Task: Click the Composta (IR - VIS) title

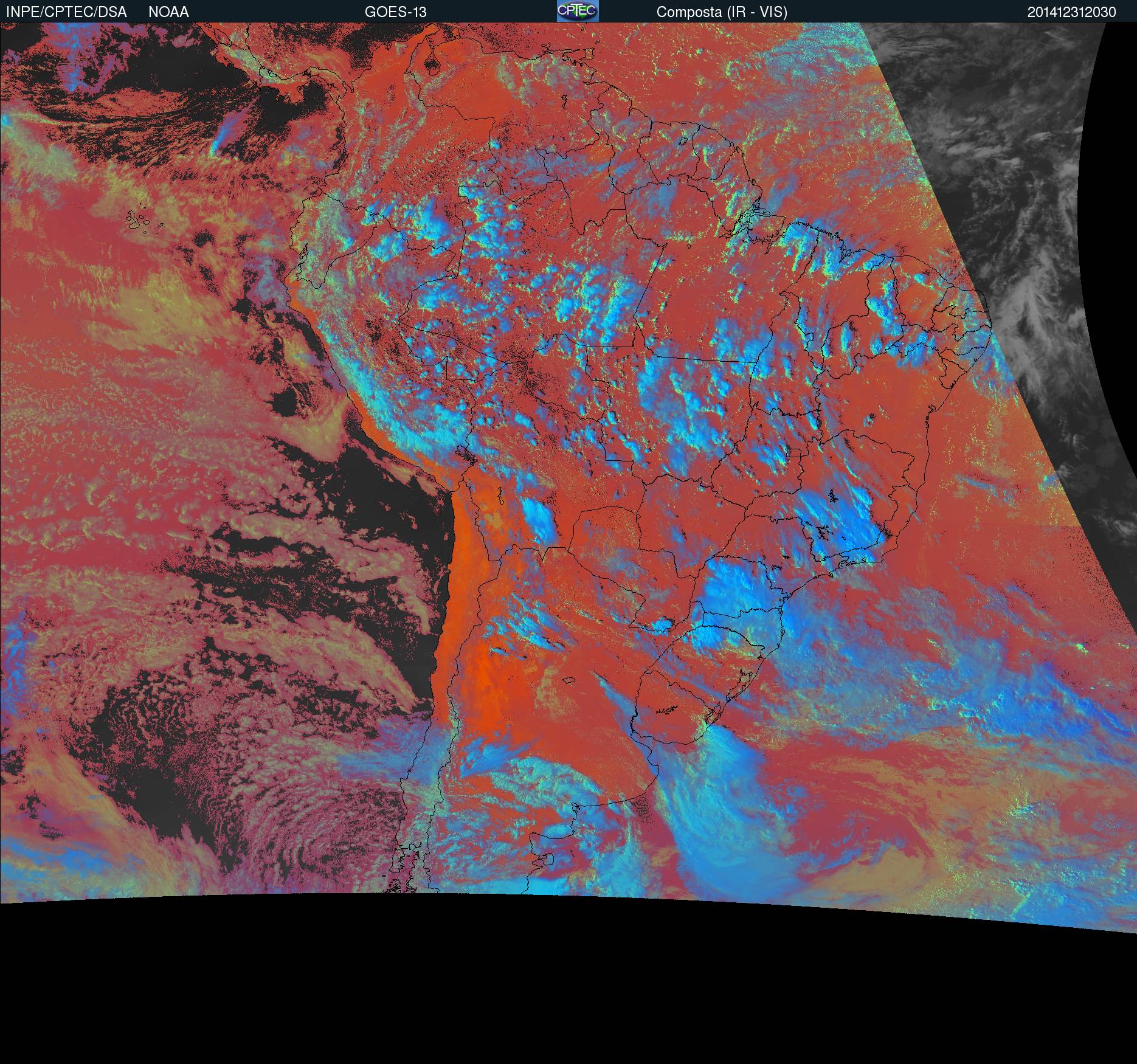Action: 722,12
